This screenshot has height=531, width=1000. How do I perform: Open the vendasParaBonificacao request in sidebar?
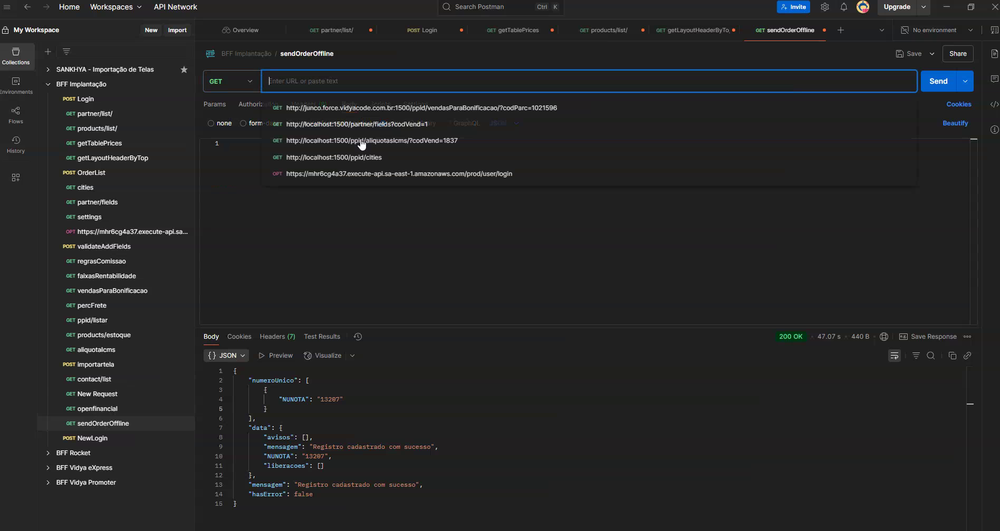click(112, 291)
